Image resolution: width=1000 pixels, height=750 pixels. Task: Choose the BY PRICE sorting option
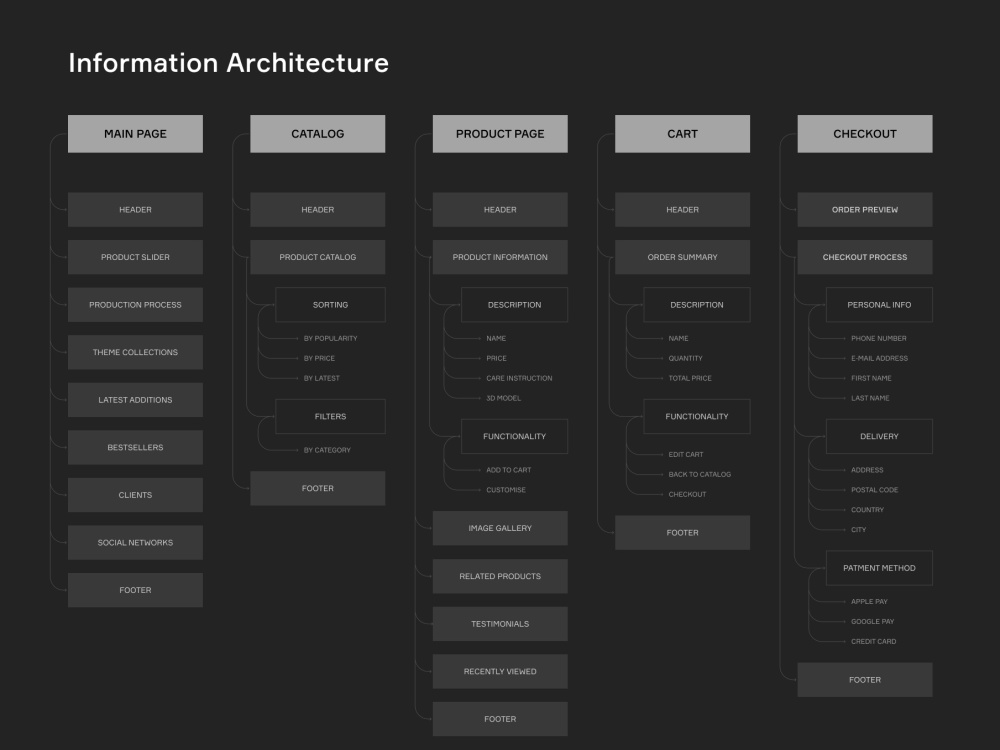click(320, 358)
